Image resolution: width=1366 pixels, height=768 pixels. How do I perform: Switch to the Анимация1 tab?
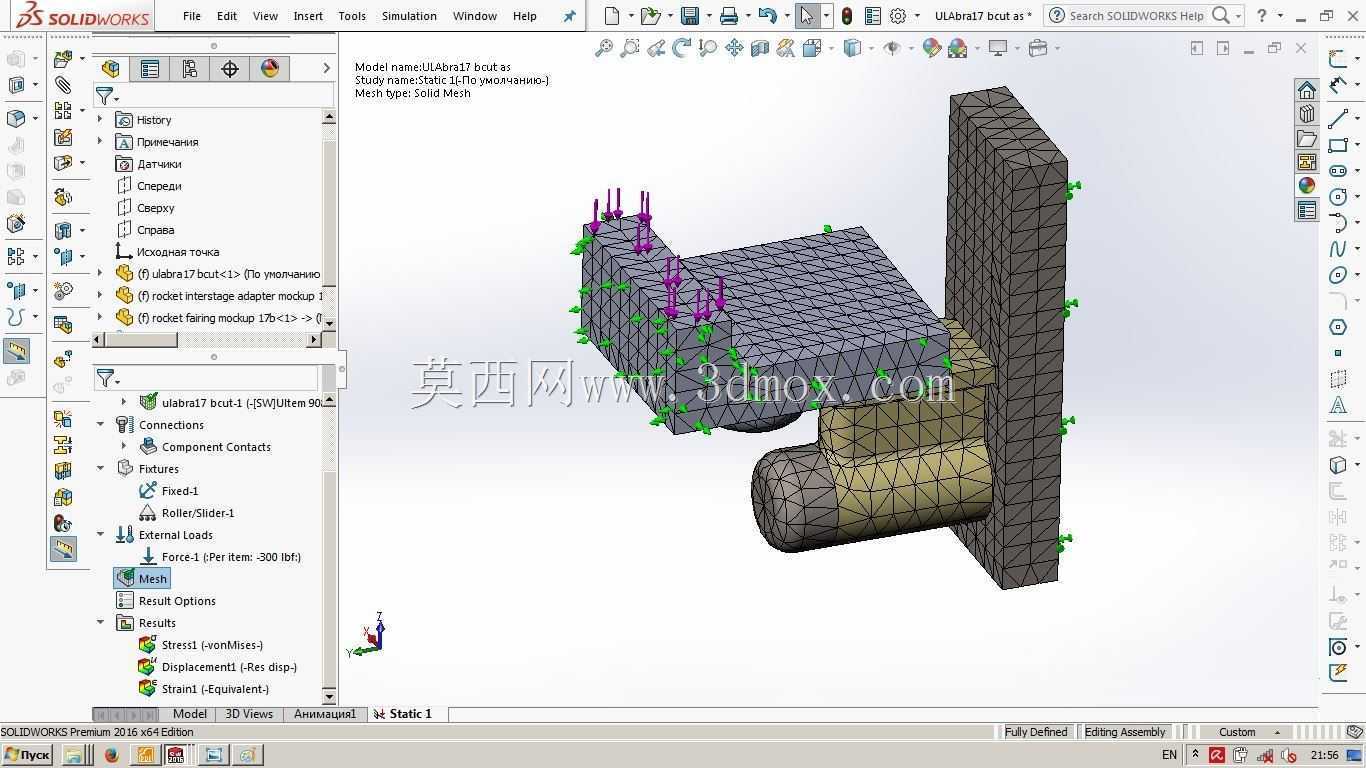[x=325, y=714]
